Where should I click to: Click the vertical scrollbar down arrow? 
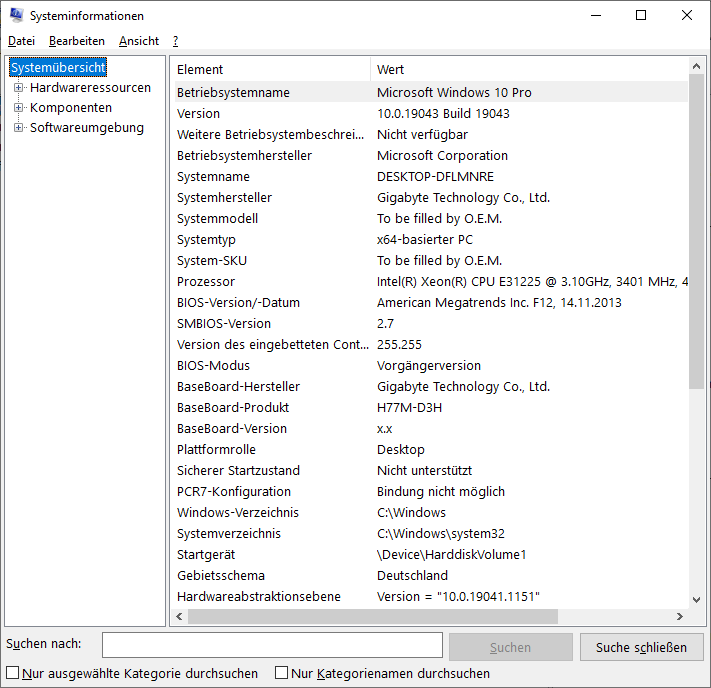click(x=696, y=600)
